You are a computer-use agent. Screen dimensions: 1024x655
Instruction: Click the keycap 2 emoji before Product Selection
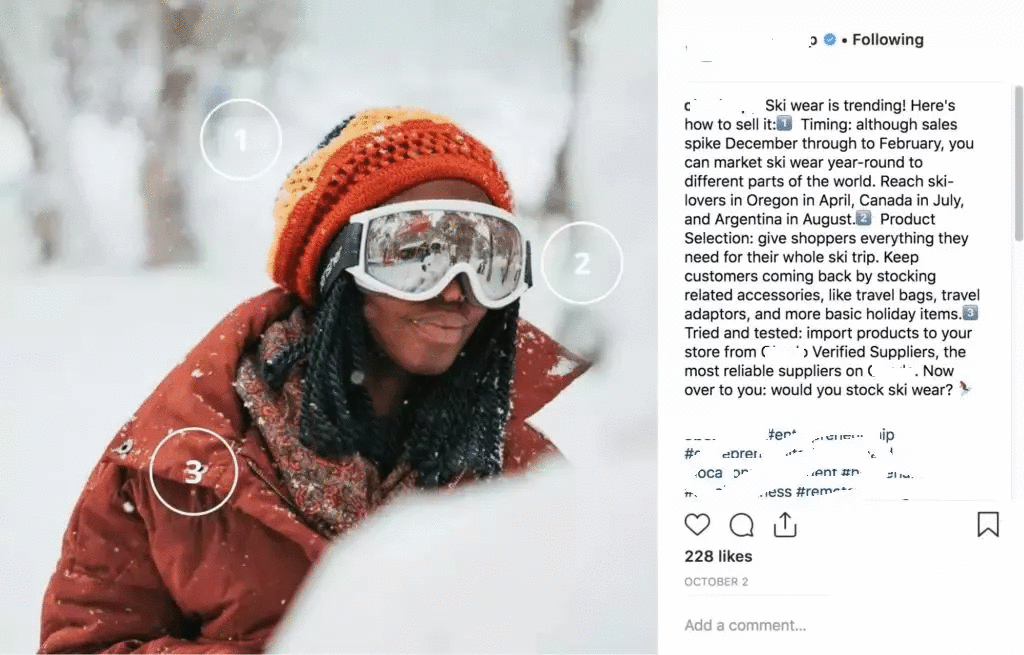(863, 218)
